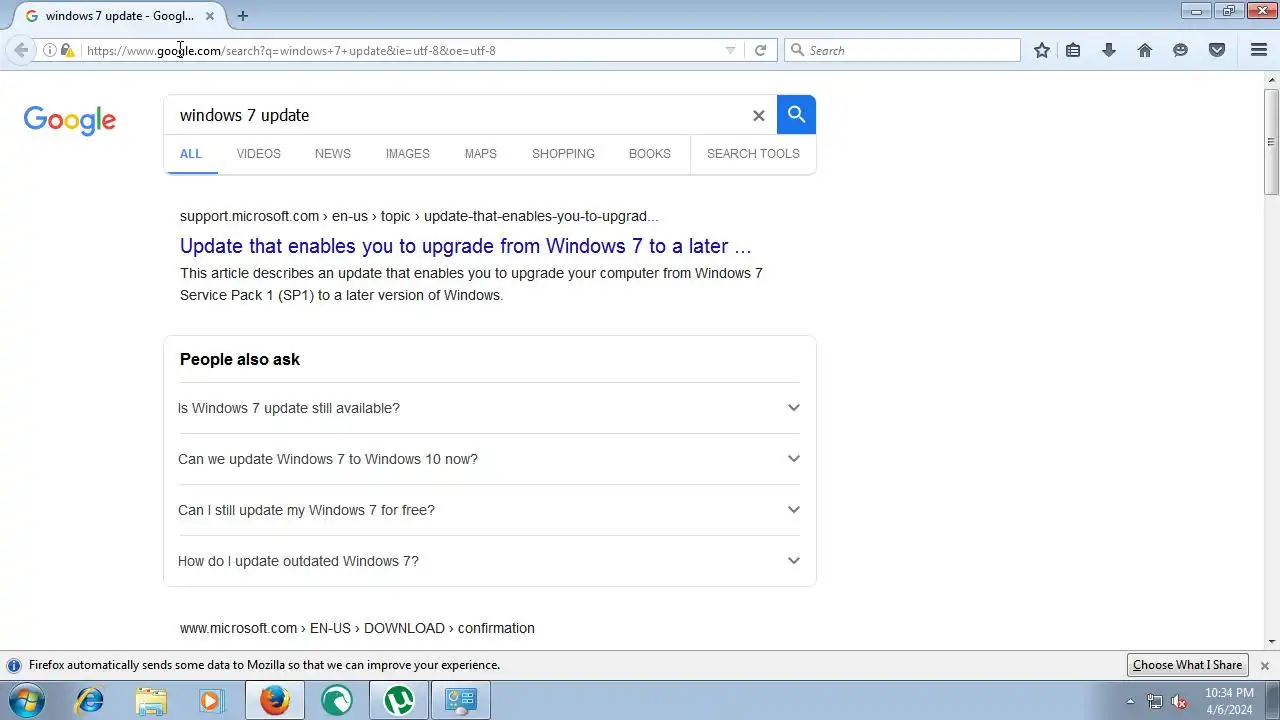1280x720 pixels.
Task: Open the site information icon
Action: [x=49, y=50]
